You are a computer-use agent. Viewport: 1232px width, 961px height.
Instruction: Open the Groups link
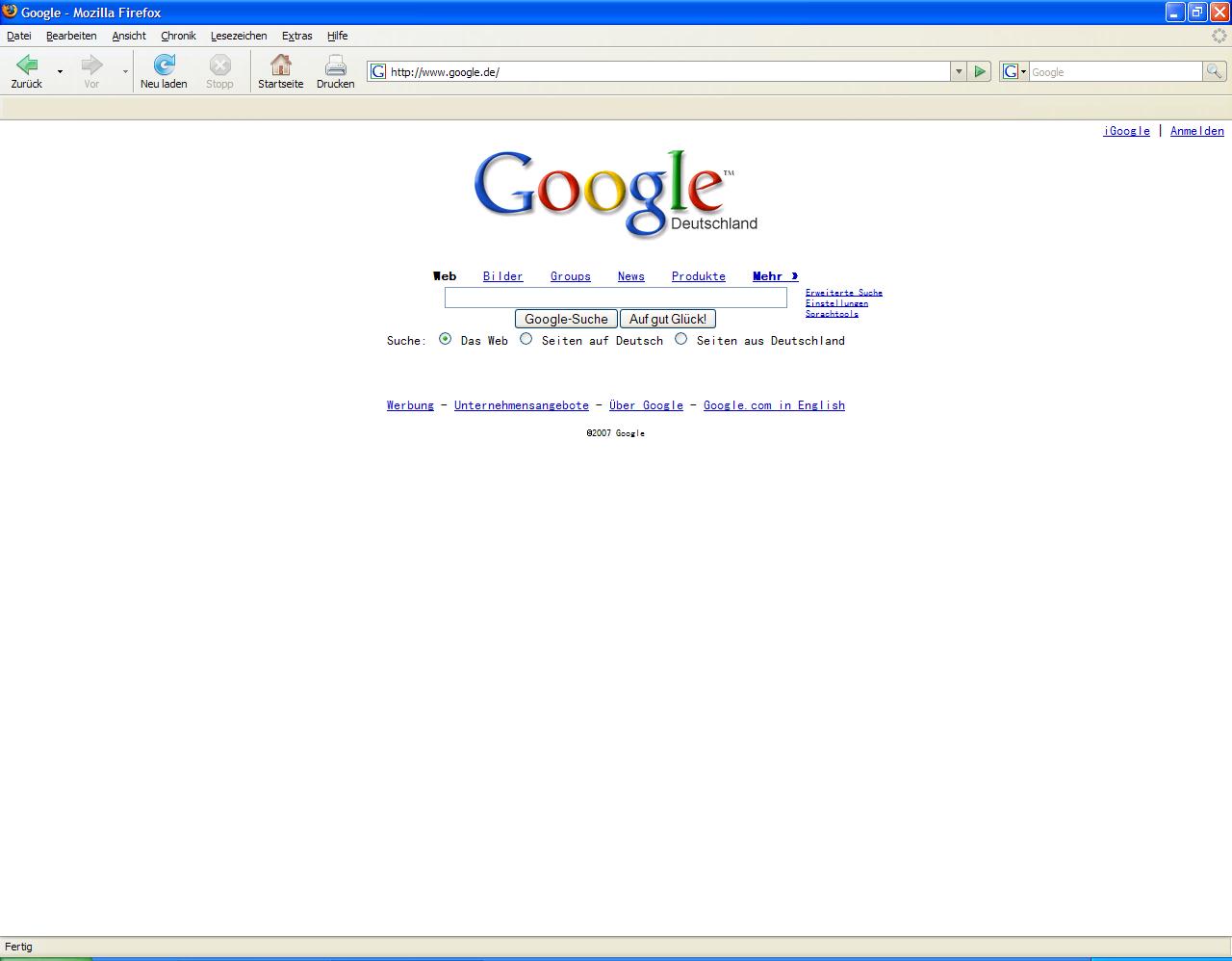pyautogui.click(x=571, y=276)
